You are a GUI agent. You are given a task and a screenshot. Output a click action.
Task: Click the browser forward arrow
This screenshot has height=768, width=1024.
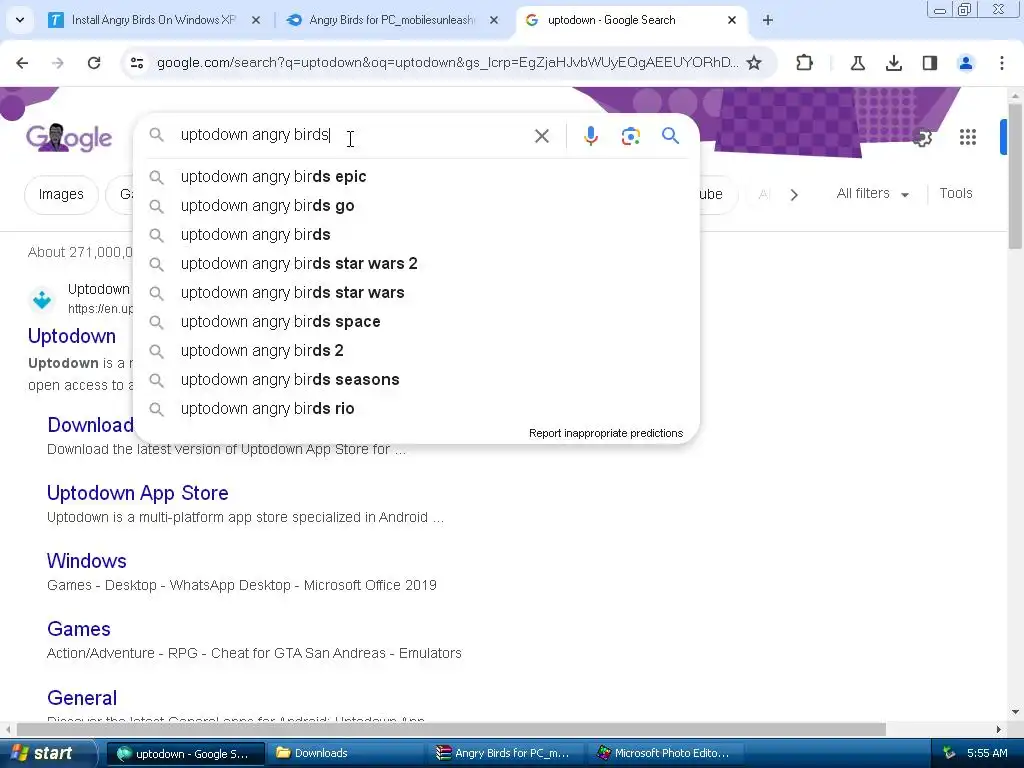(58, 63)
